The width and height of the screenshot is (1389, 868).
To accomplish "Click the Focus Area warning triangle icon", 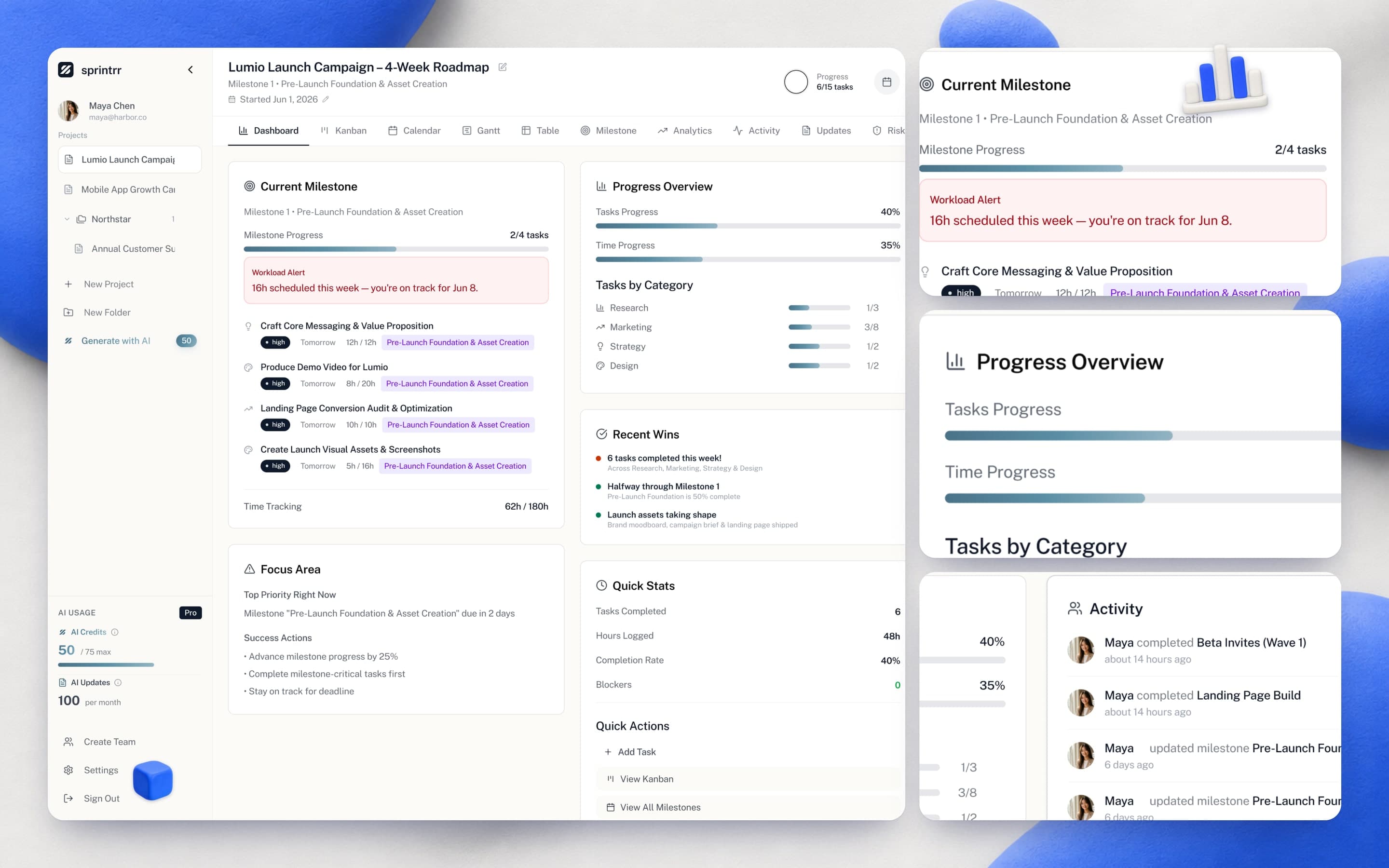I will (x=250, y=569).
